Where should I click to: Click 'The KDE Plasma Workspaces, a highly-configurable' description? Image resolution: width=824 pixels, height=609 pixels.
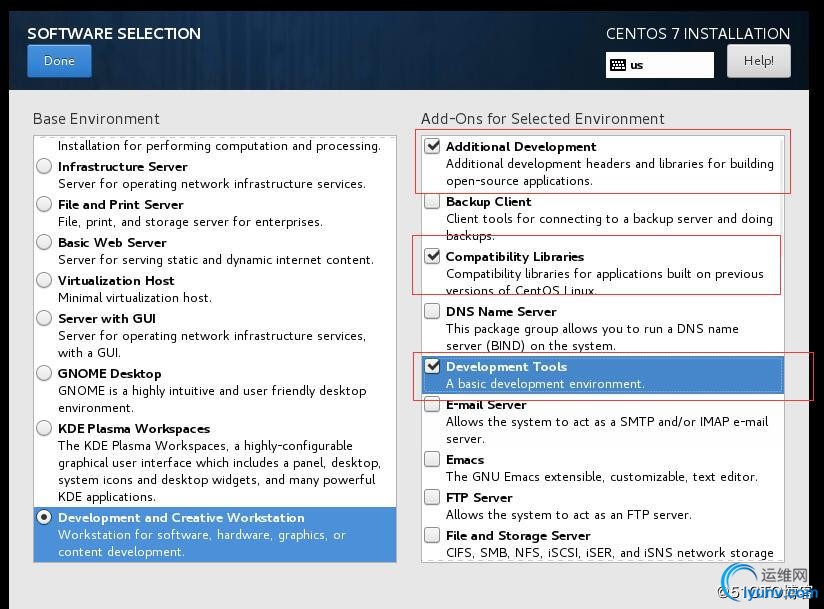tap(220, 471)
